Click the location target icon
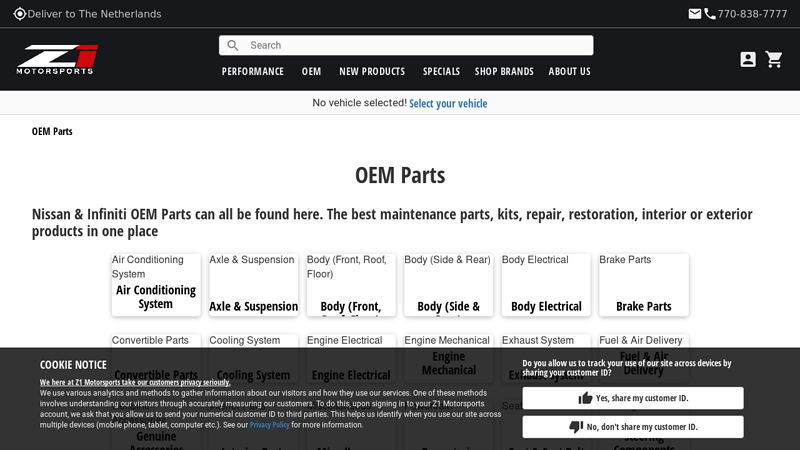Screen dimensions: 800x450 (19, 14)
